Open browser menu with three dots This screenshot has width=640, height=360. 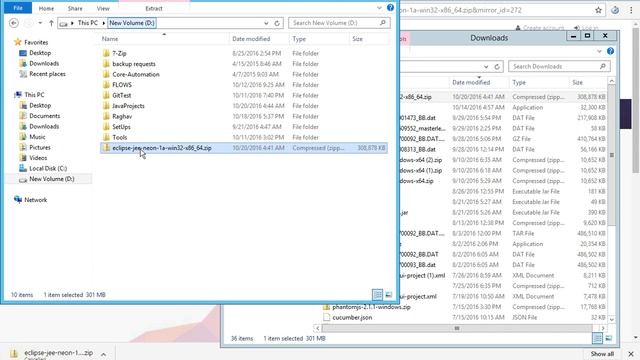[631, 10]
